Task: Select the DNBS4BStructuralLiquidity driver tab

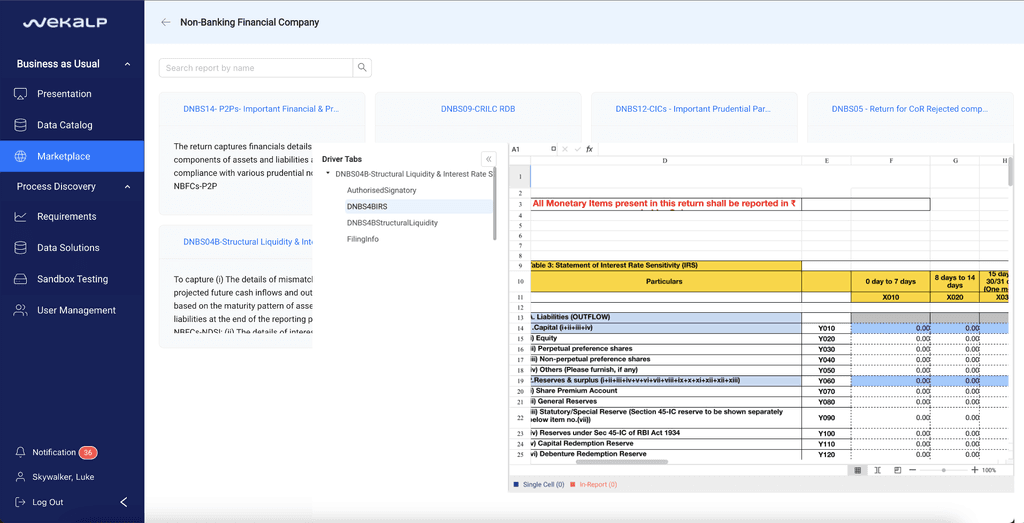Action: coord(392,223)
